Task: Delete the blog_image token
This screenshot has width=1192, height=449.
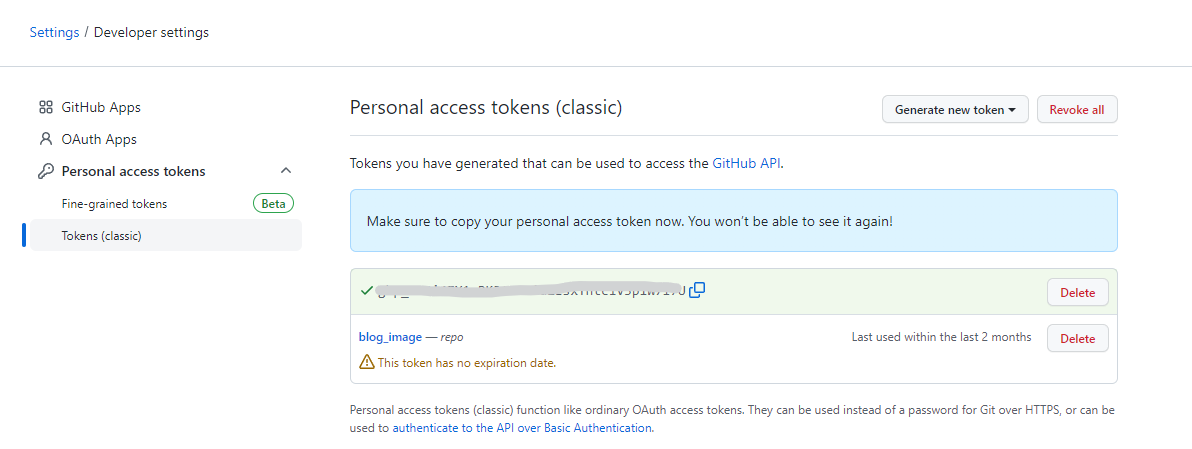Action: pos(1077,338)
